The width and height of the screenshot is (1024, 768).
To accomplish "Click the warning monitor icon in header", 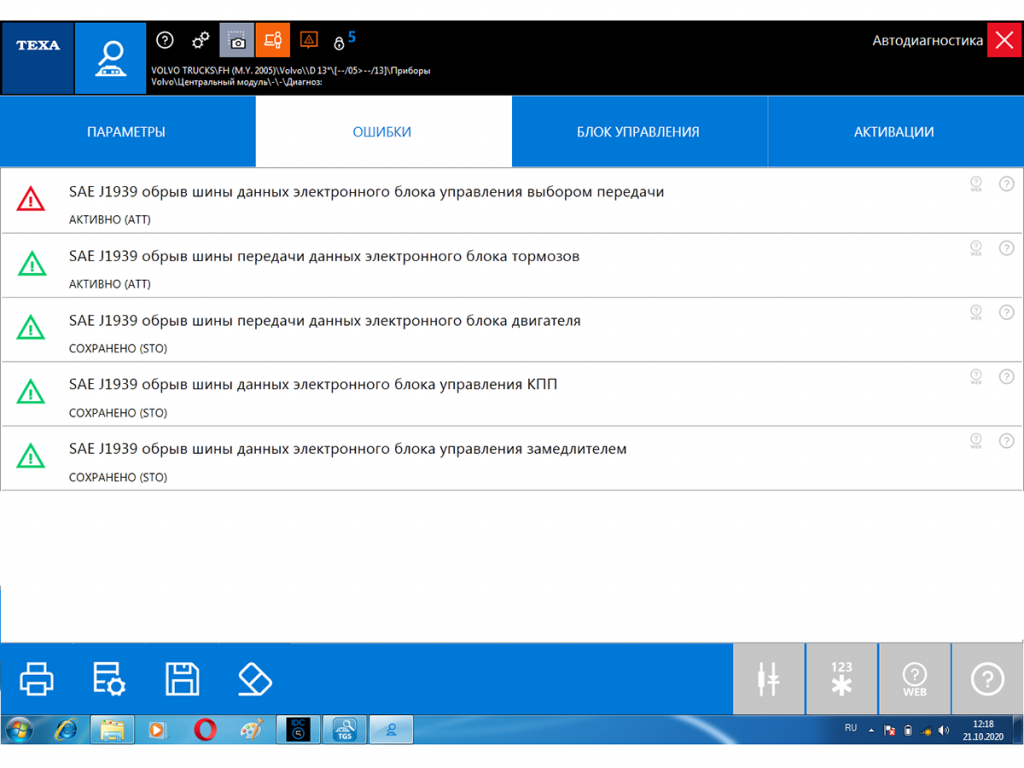I will (309, 41).
